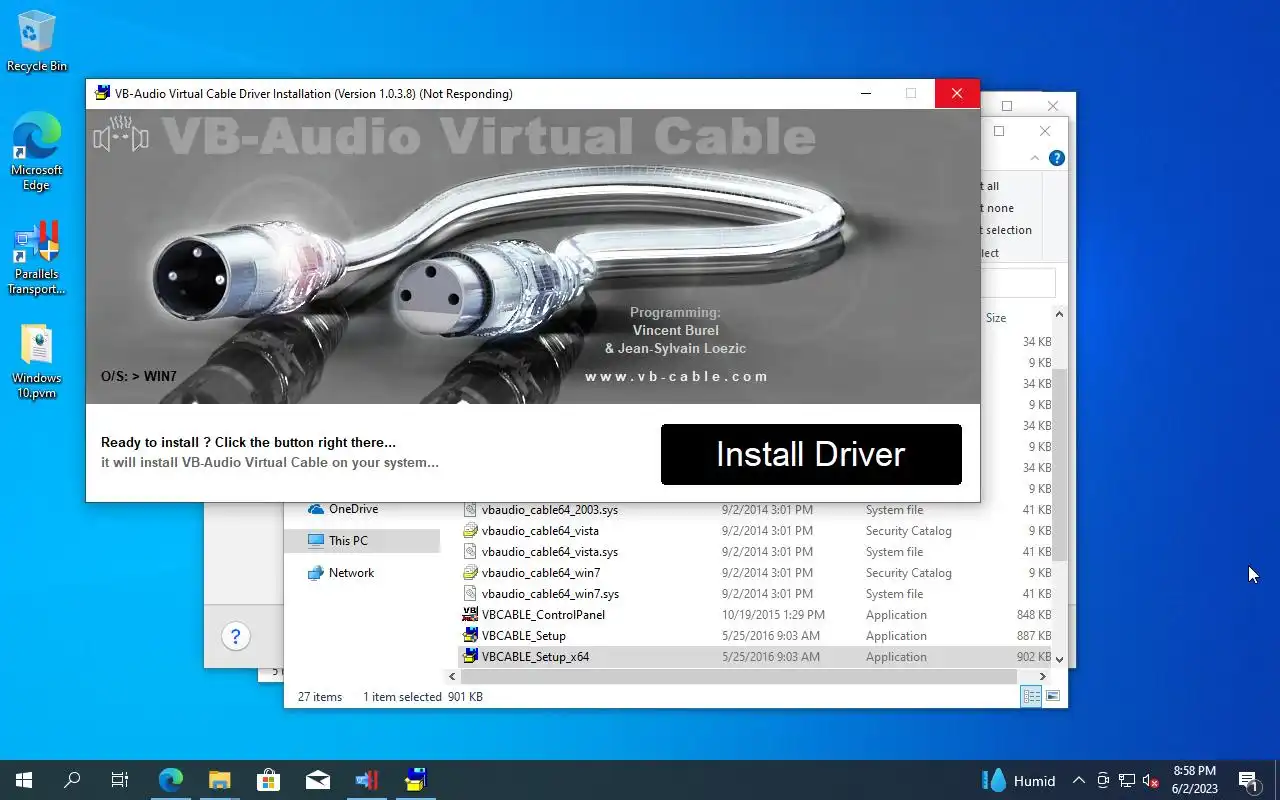Minimize the VB-Audio installer window
This screenshot has height=800, width=1280.
pos(866,93)
